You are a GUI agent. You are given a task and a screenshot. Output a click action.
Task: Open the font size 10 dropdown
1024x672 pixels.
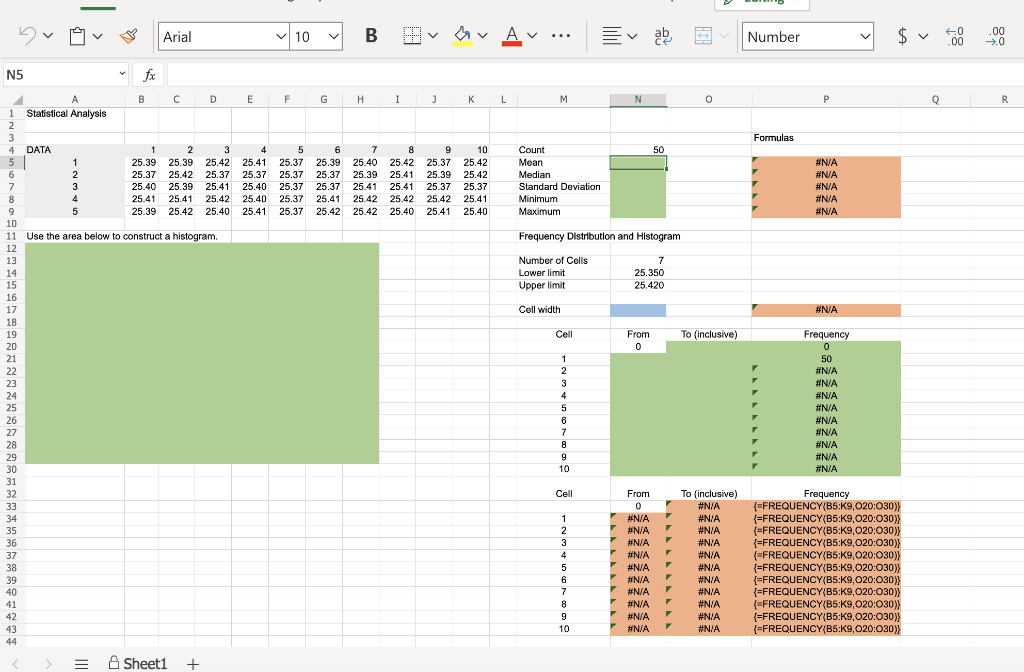333,37
